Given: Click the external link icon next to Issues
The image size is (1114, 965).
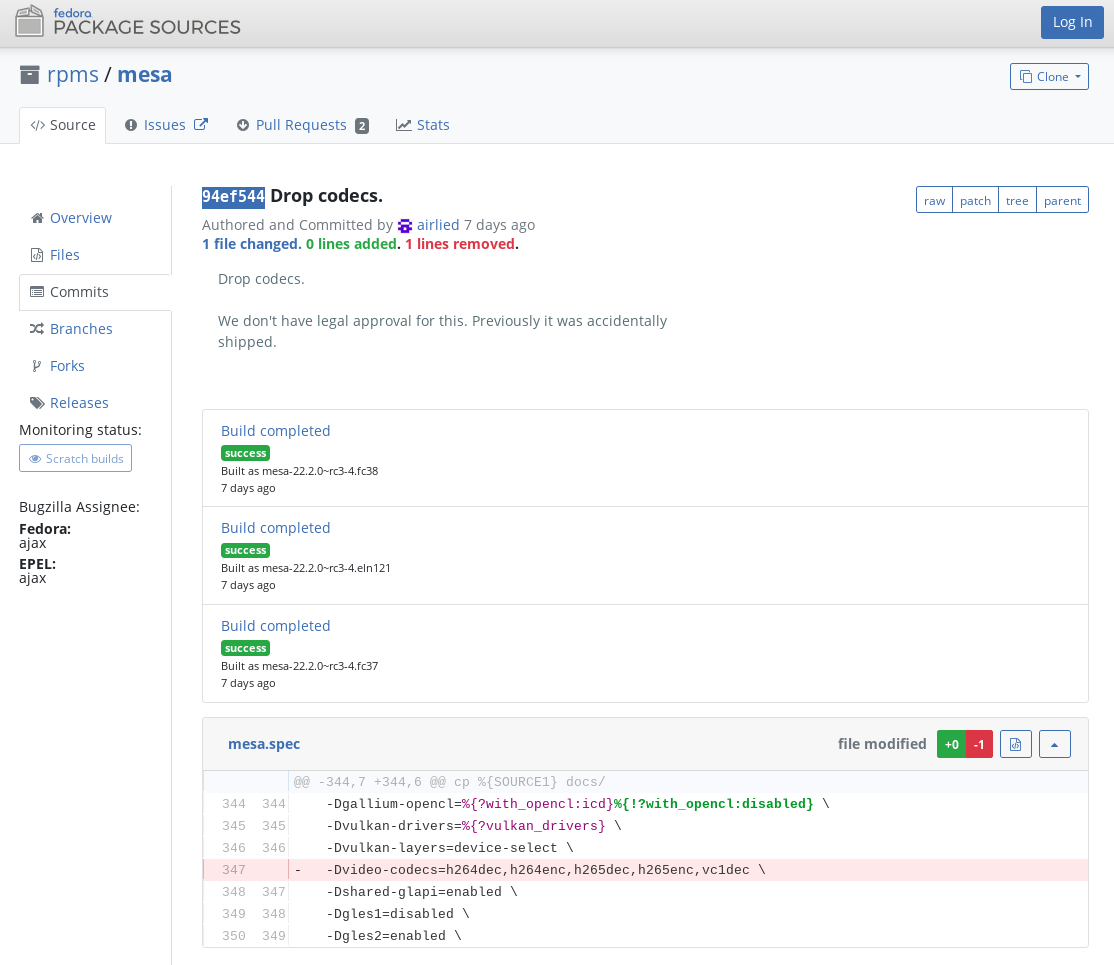Looking at the screenshot, I should pyautogui.click(x=201, y=124).
